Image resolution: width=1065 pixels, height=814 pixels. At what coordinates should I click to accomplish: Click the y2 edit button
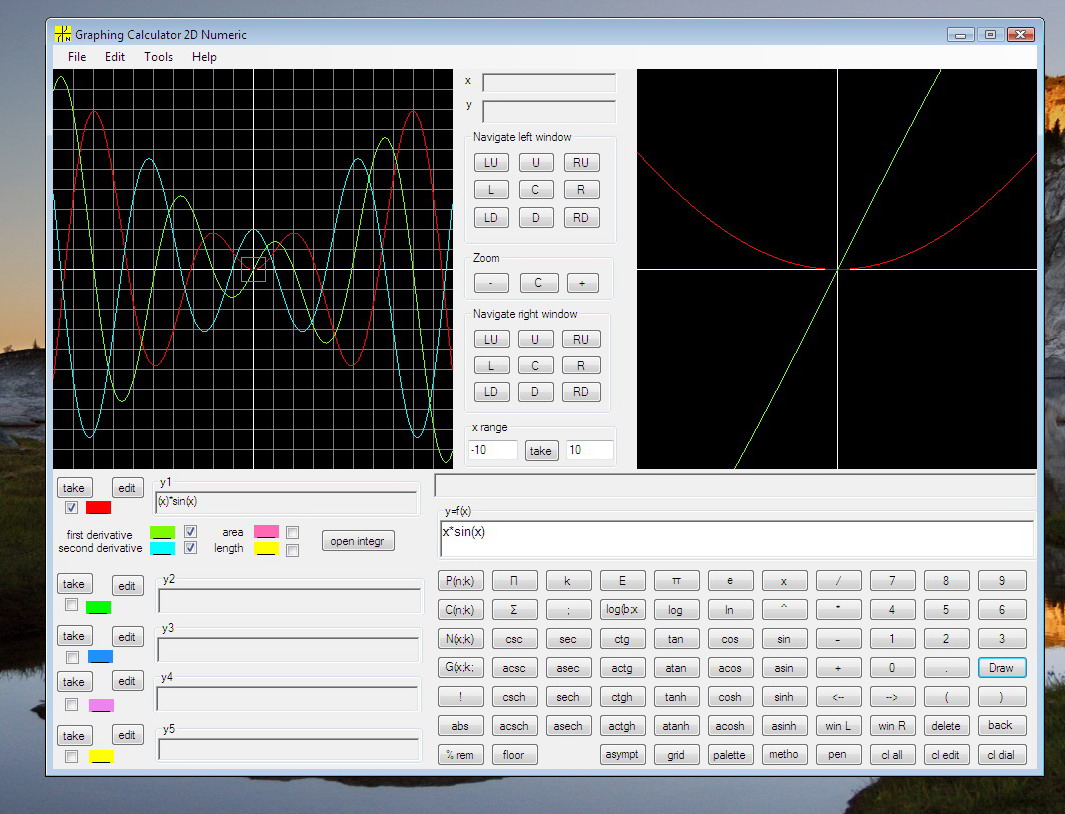(x=127, y=586)
